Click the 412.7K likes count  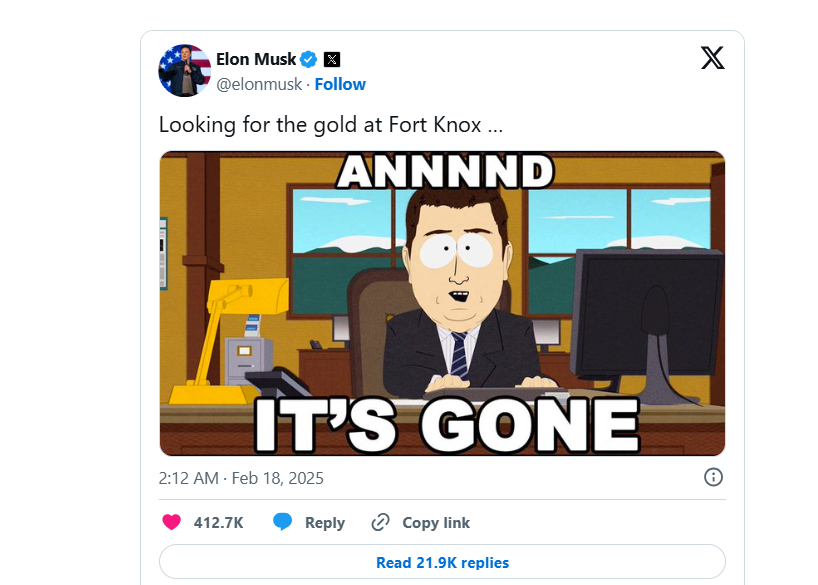[x=218, y=522]
